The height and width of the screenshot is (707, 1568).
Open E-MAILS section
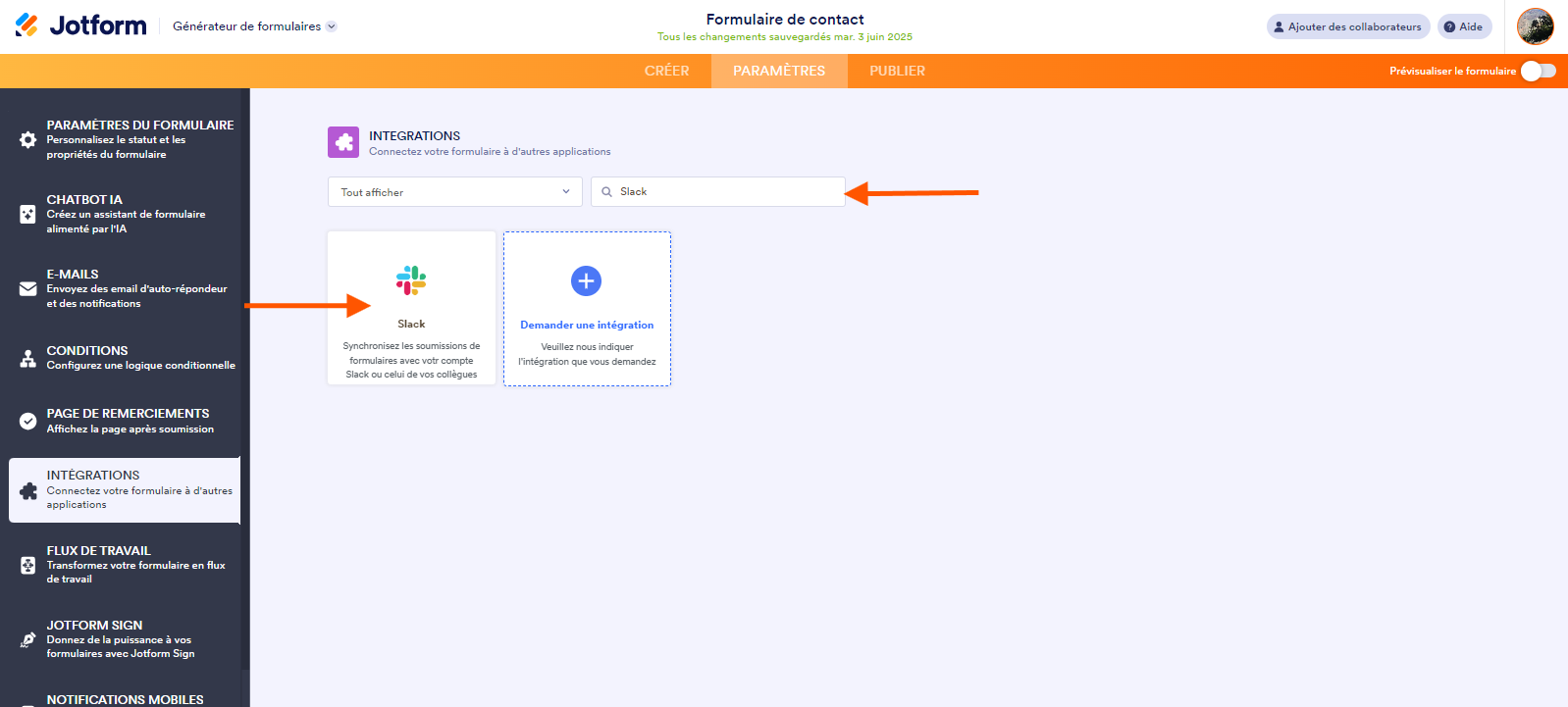tap(125, 288)
